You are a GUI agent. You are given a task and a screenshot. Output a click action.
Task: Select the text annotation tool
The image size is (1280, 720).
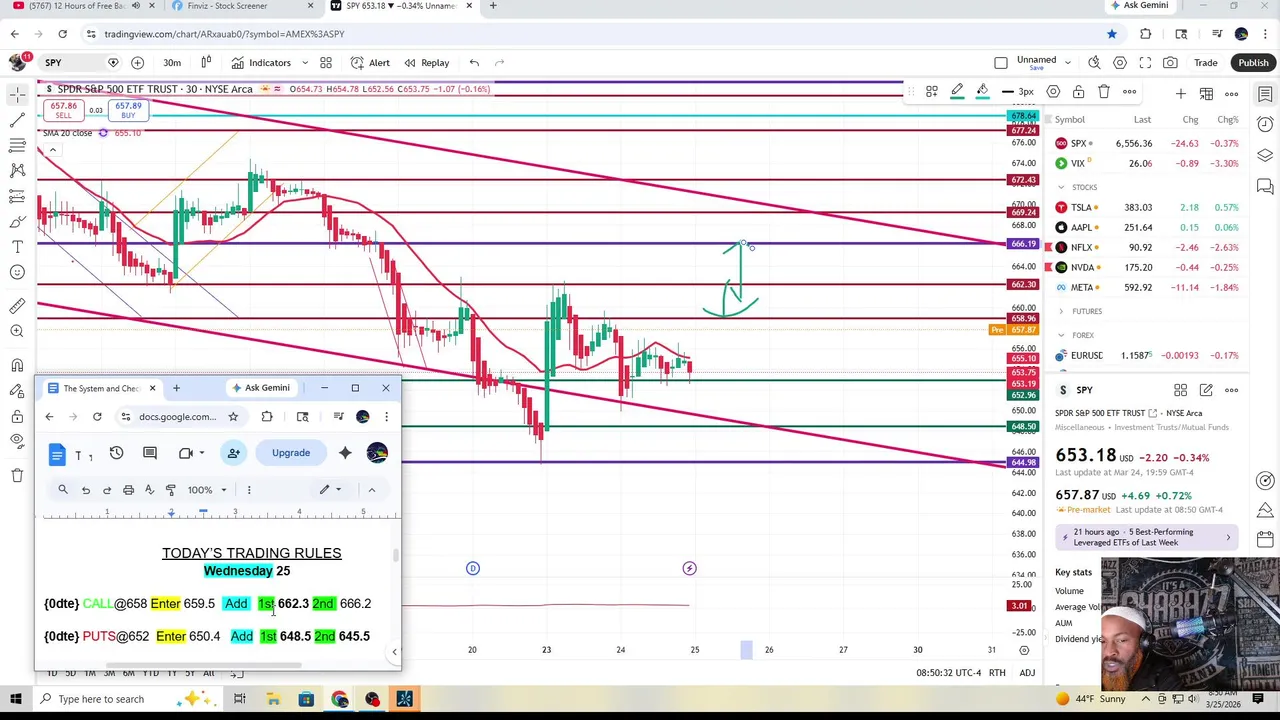[x=17, y=247]
